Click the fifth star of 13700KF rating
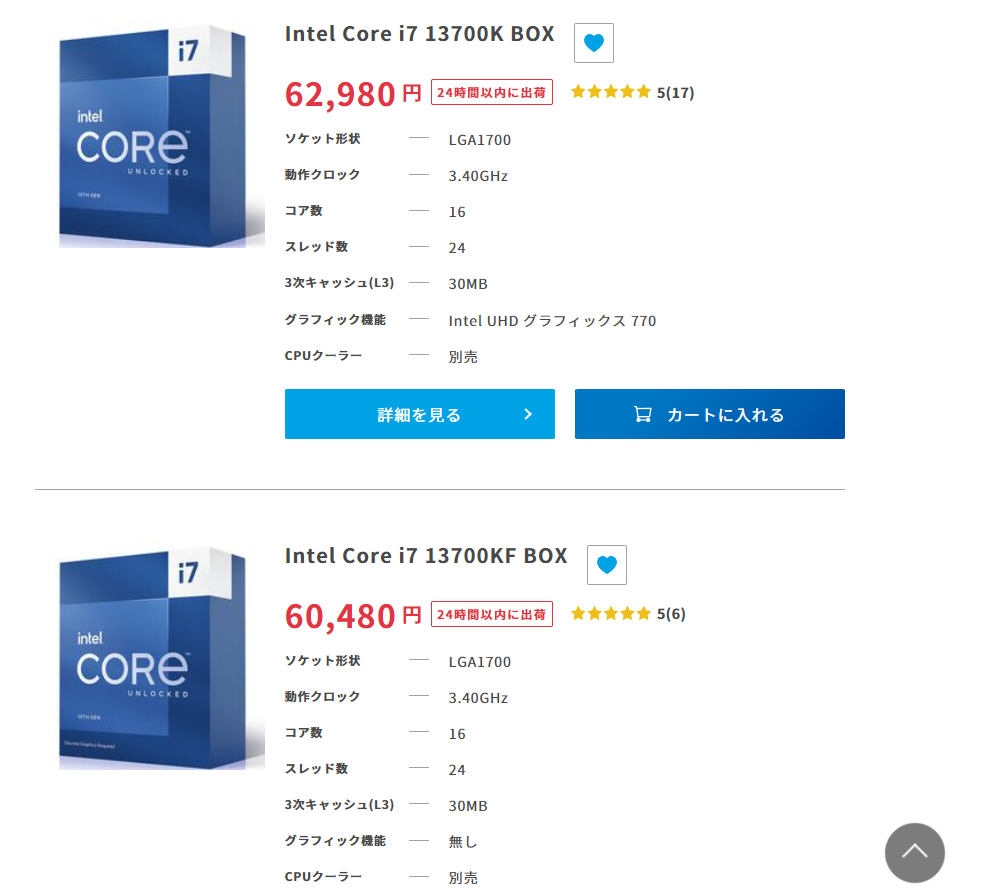983x889 pixels. click(644, 613)
